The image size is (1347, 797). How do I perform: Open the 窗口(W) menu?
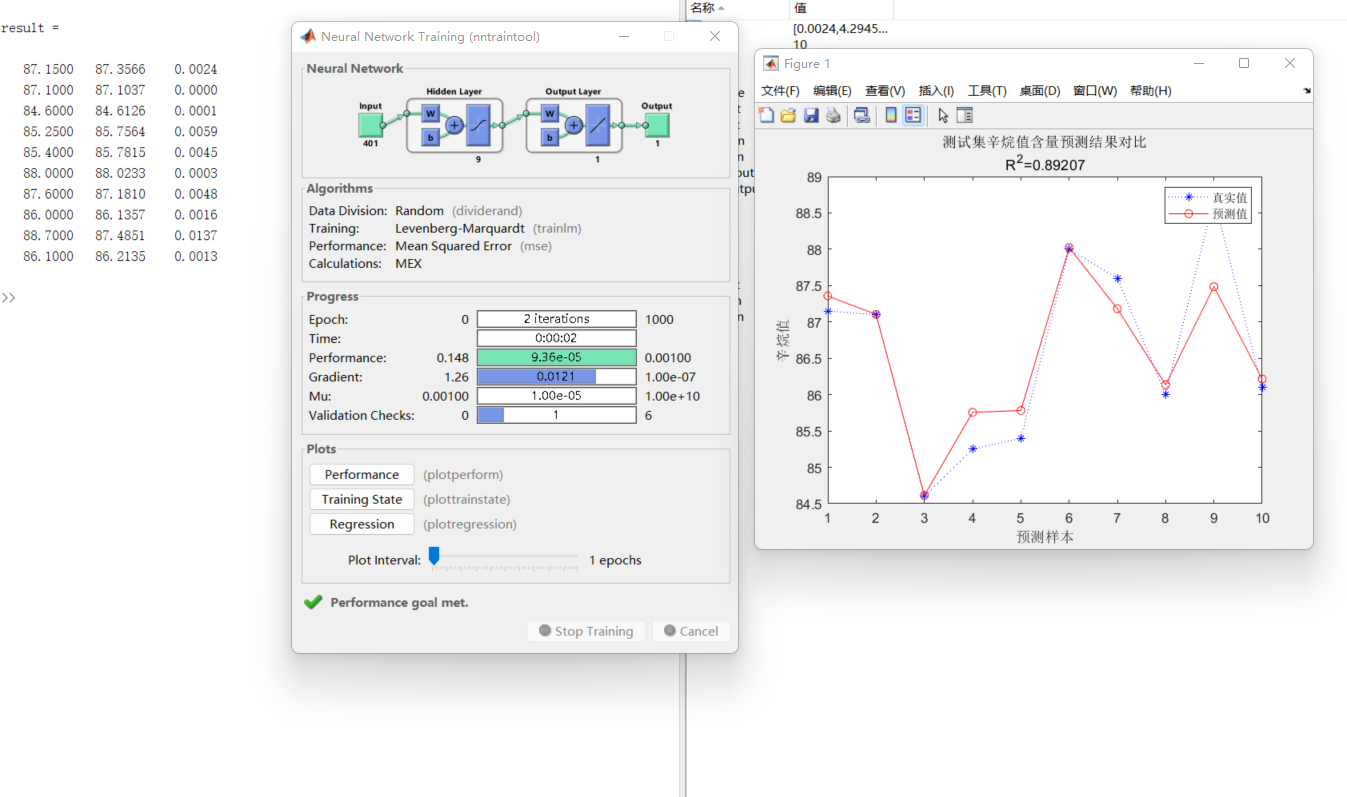(x=1095, y=91)
